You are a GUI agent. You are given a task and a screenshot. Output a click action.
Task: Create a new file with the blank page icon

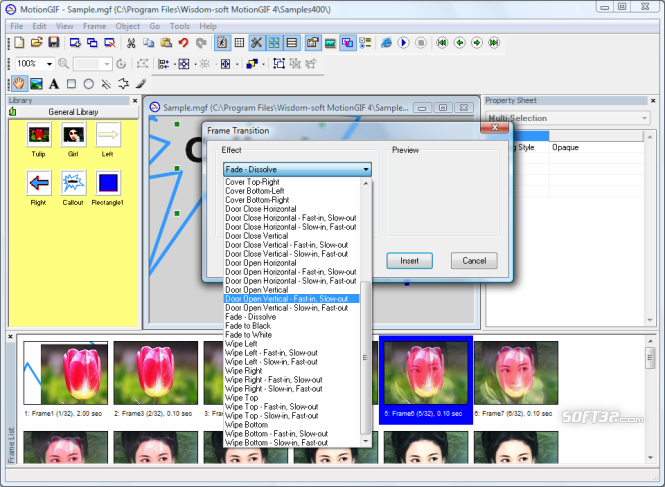[x=19, y=43]
